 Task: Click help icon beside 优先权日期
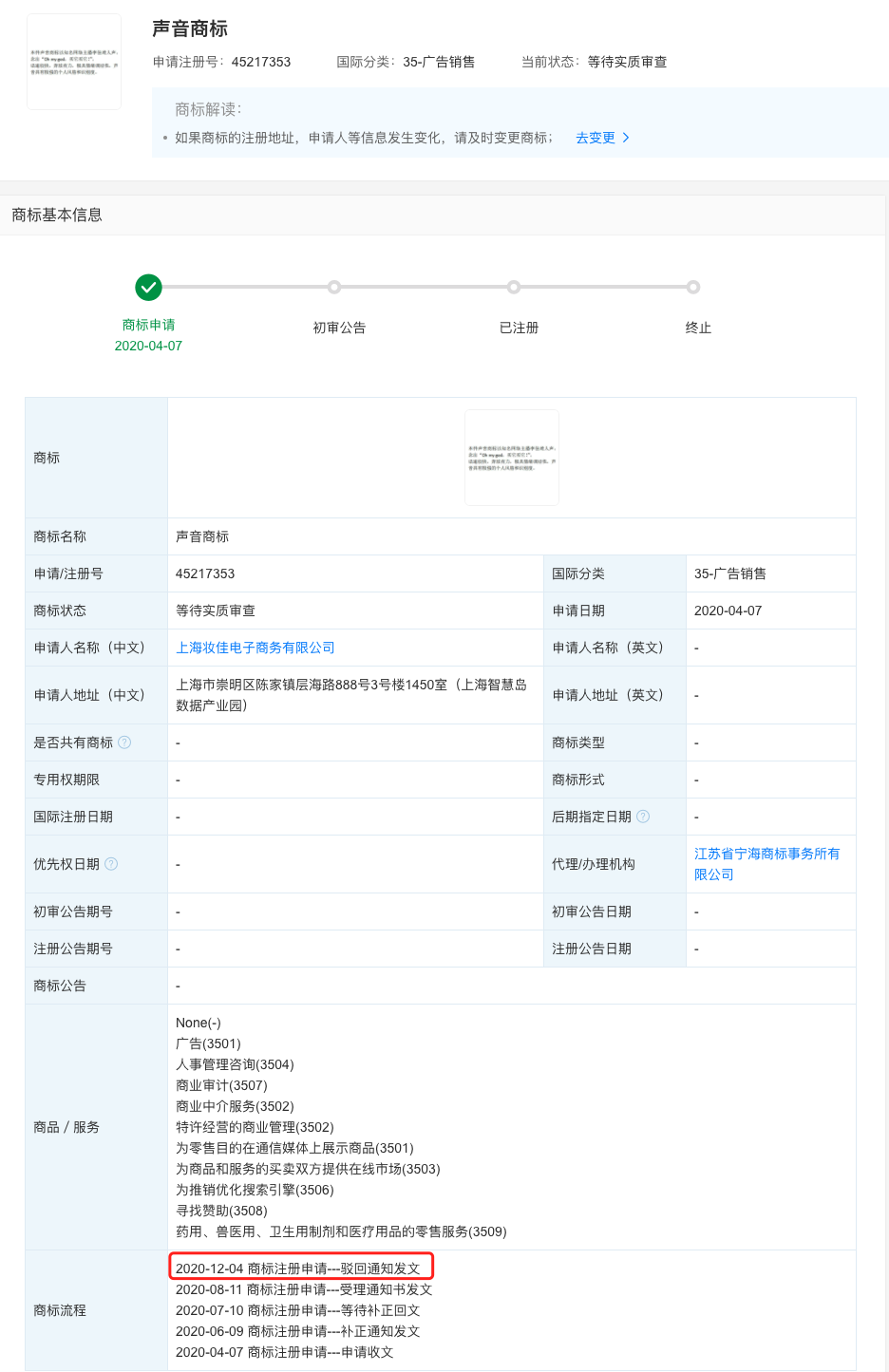tap(111, 864)
